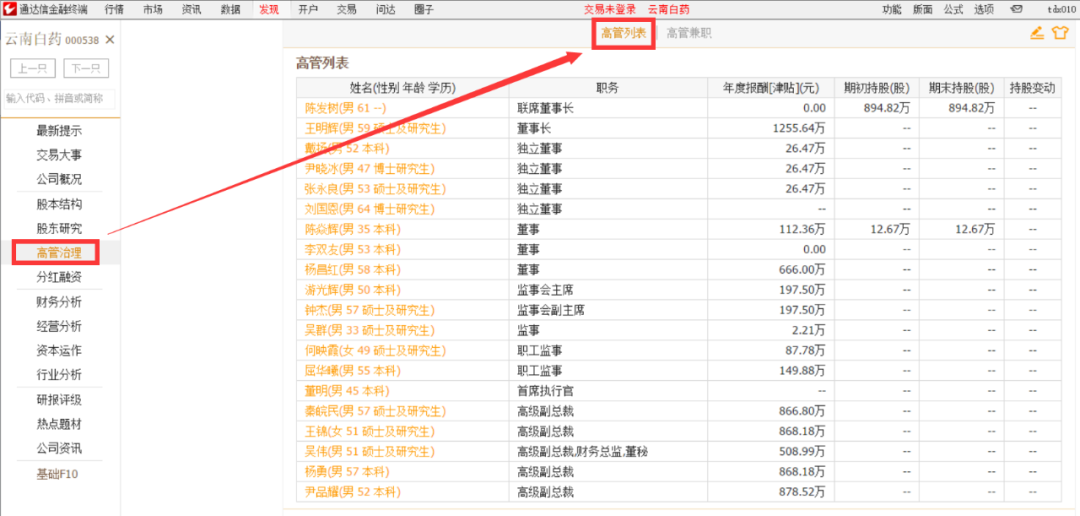This screenshot has height=516, width=1080.
Task: Open executive 秦皖民 profile link
Action: coord(375,411)
